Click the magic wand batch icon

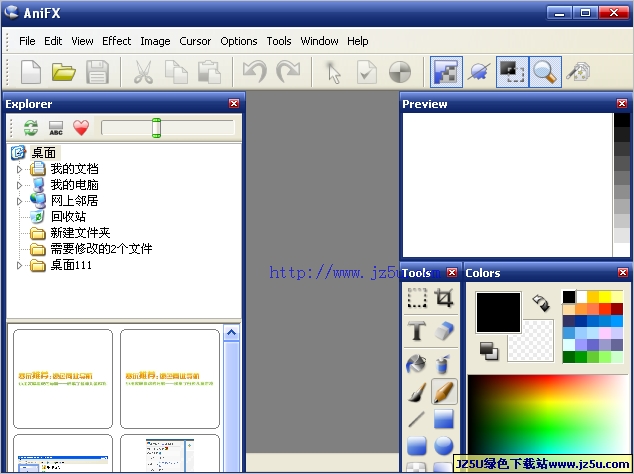click(578, 72)
